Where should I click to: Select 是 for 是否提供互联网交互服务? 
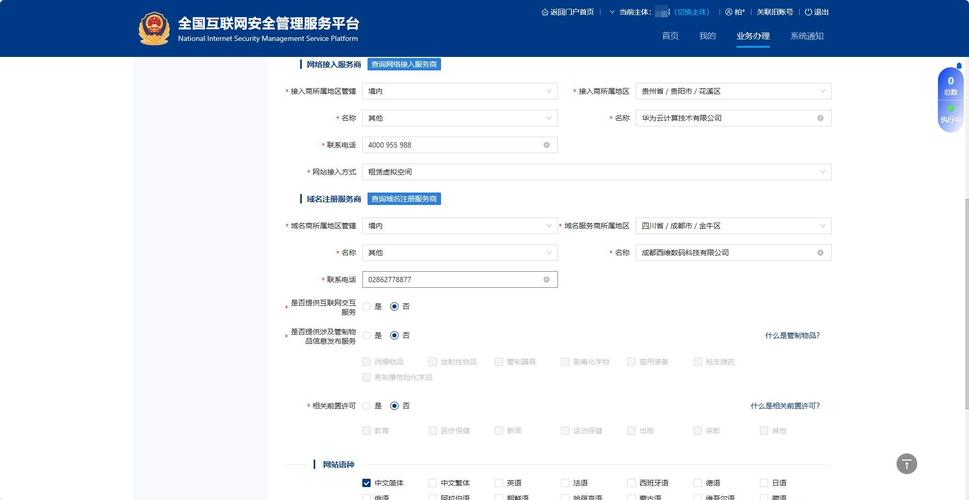[367, 307]
